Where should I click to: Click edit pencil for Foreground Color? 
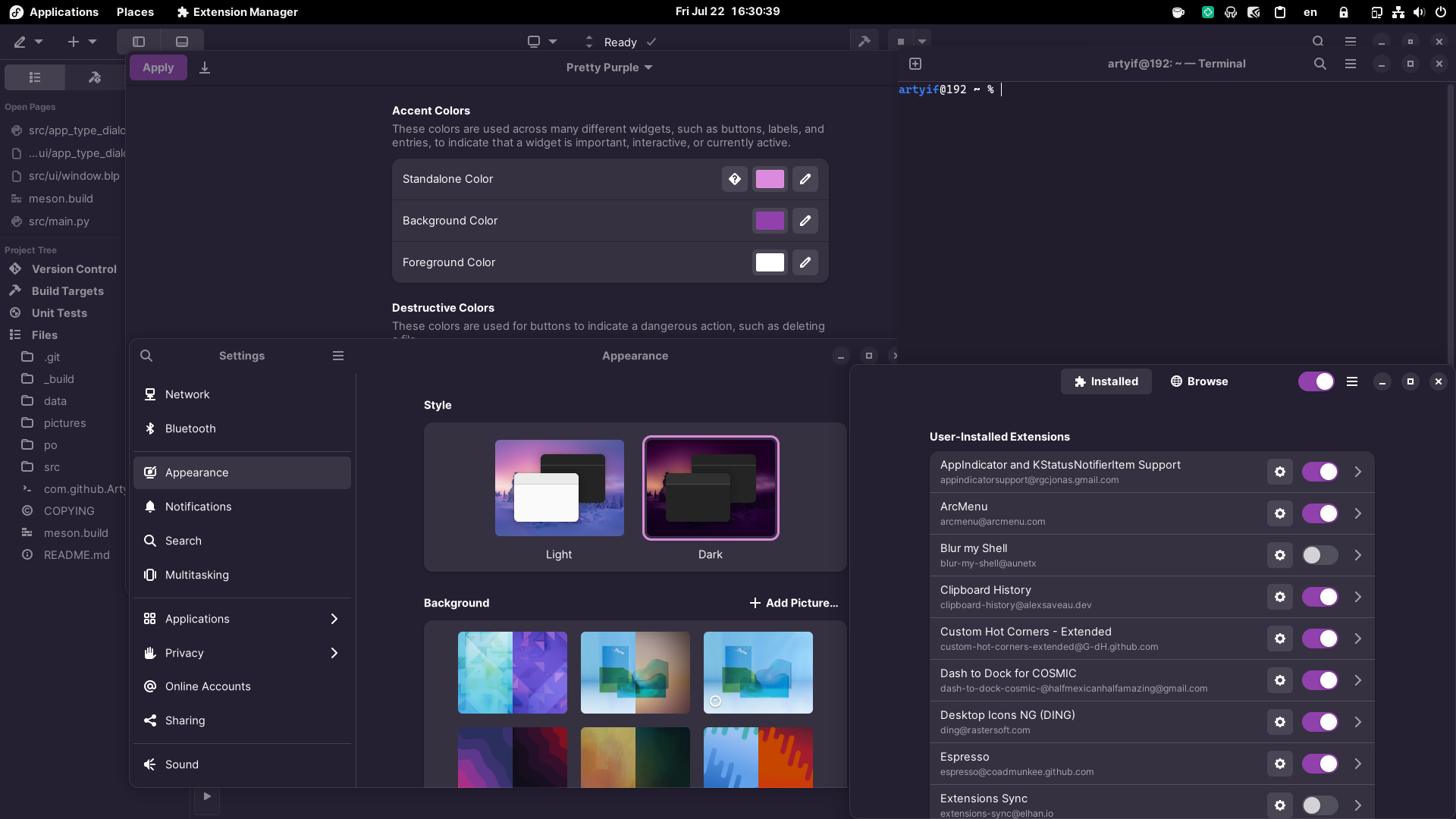pyautogui.click(x=805, y=262)
